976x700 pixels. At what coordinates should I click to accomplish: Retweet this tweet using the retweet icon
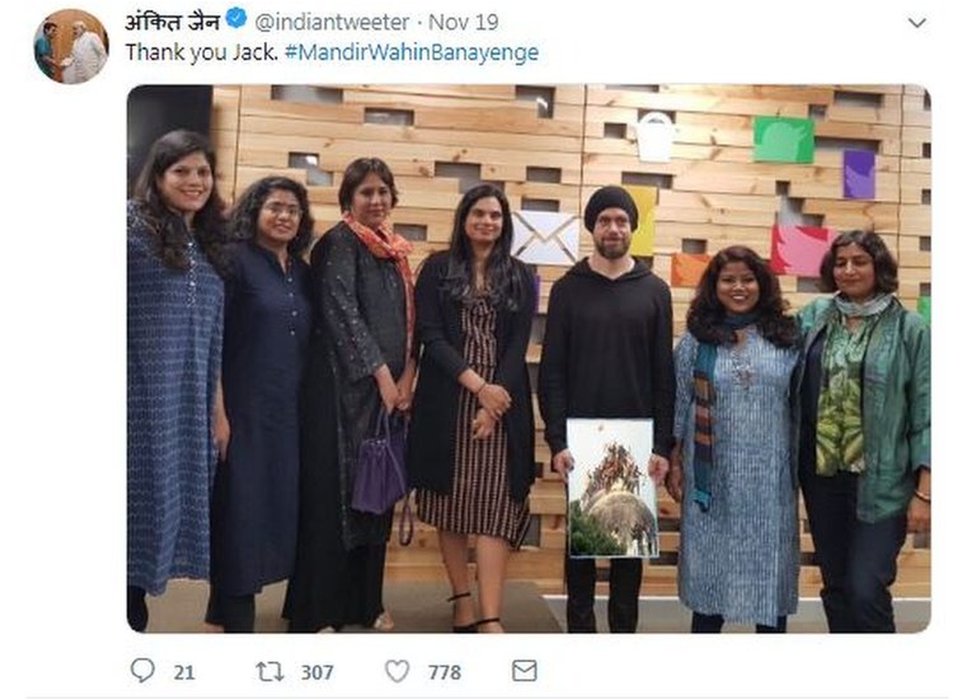[270, 671]
